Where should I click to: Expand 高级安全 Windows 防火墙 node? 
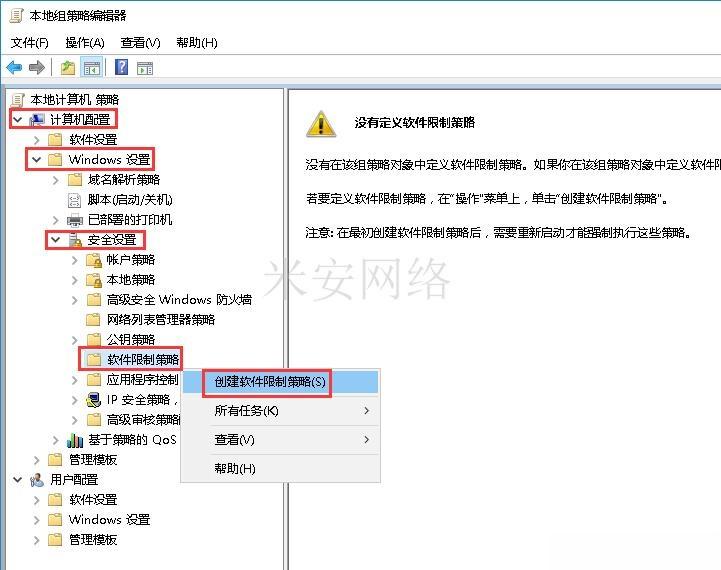74,300
